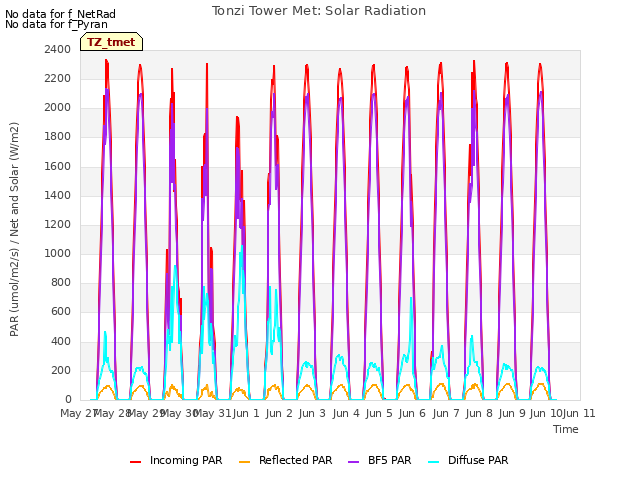The image size is (640, 480).
Task: Click the 2000 y-axis tick label
Action: point(58,108)
